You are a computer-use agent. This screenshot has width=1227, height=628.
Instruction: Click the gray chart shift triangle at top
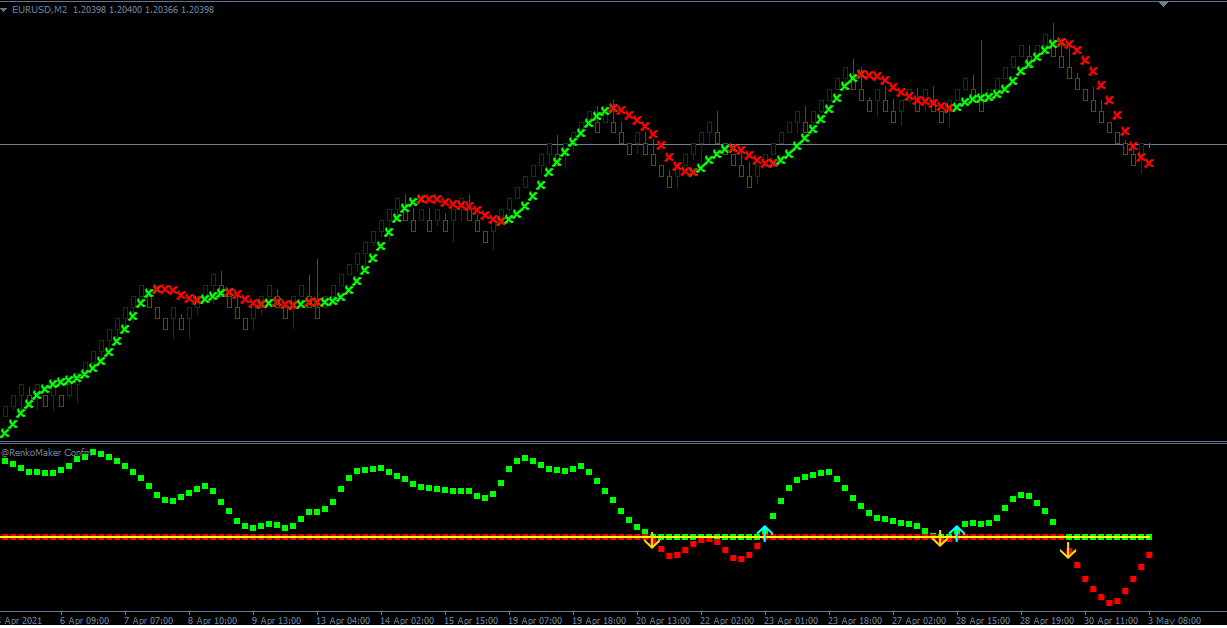pyautogui.click(x=1163, y=5)
